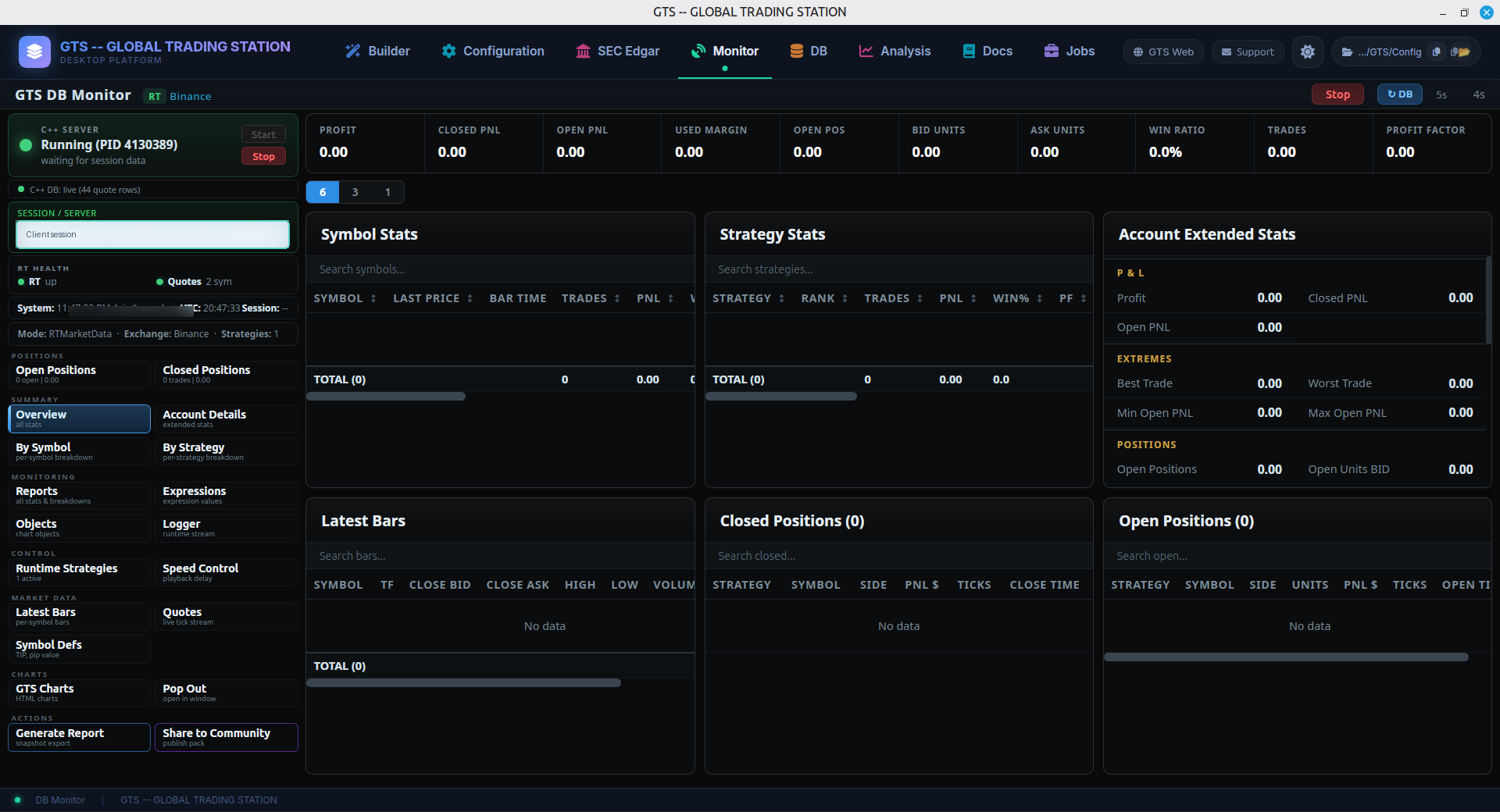Open the Open Positions sidebar item

pos(79,374)
